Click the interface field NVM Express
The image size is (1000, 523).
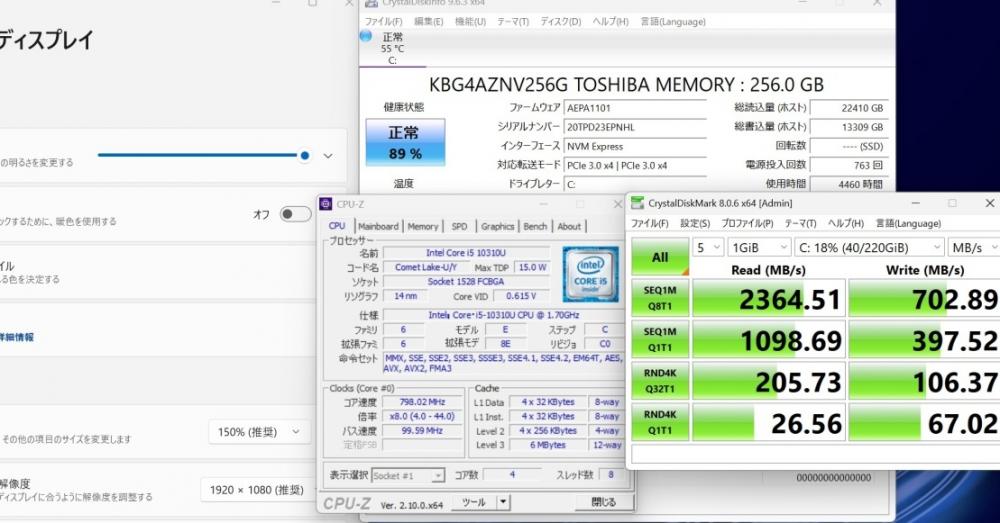(x=635, y=146)
